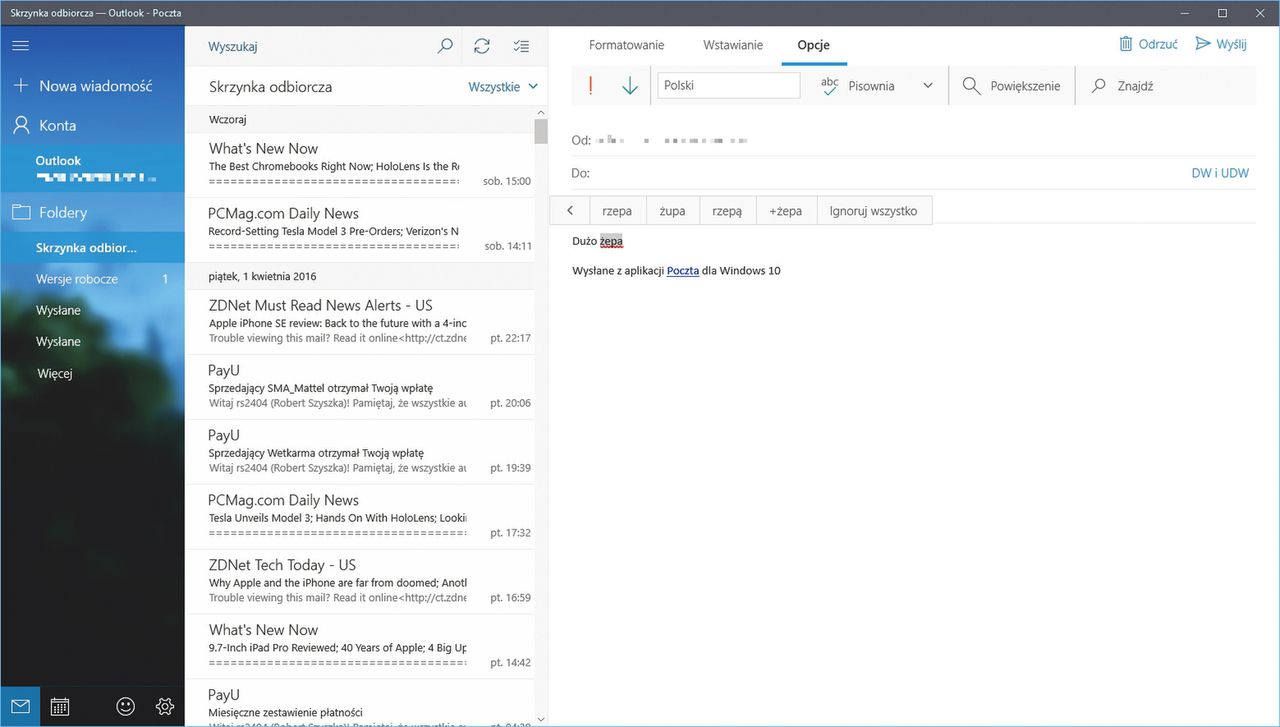Set high importance with exclamation icon
1280x727 pixels.
click(x=590, y=86)
